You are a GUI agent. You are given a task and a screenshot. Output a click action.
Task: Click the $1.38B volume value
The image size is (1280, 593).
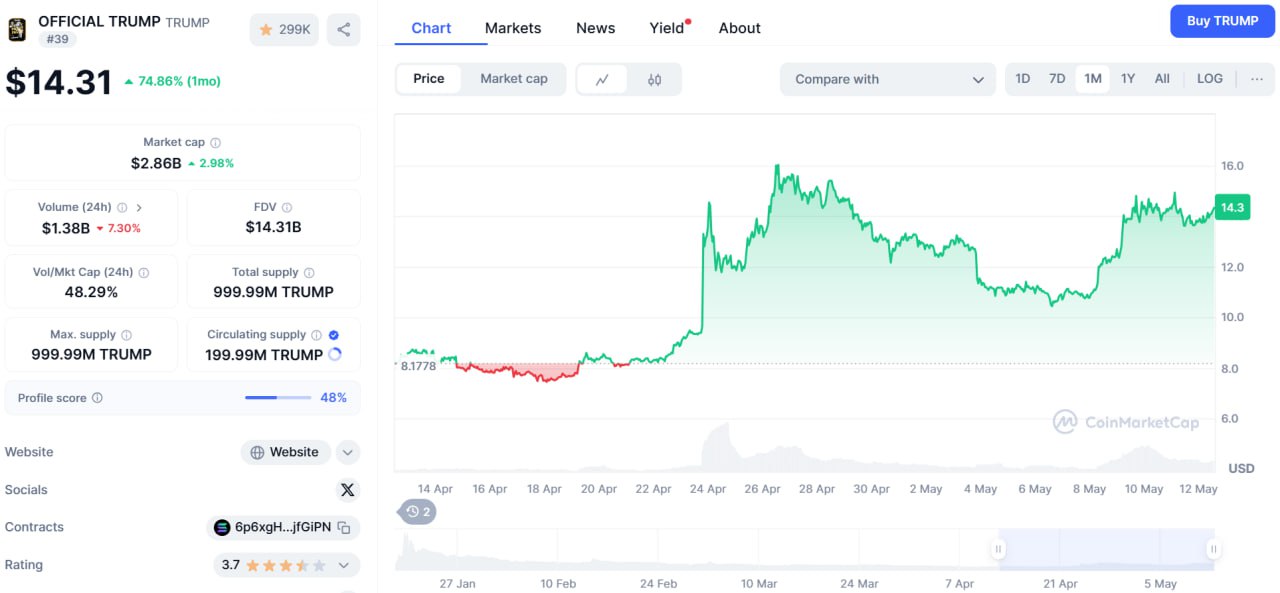coord(66,228)
